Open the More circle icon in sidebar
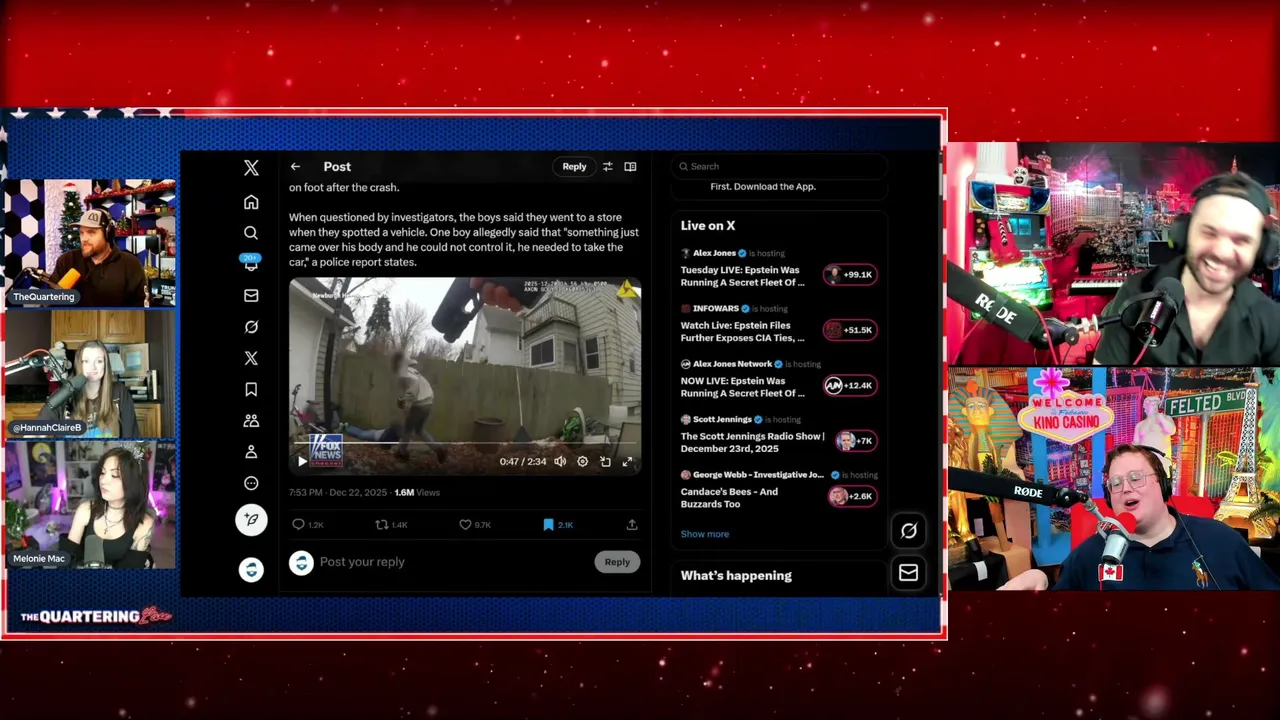Screen dimensions: 1280x720 pos(251,483)
